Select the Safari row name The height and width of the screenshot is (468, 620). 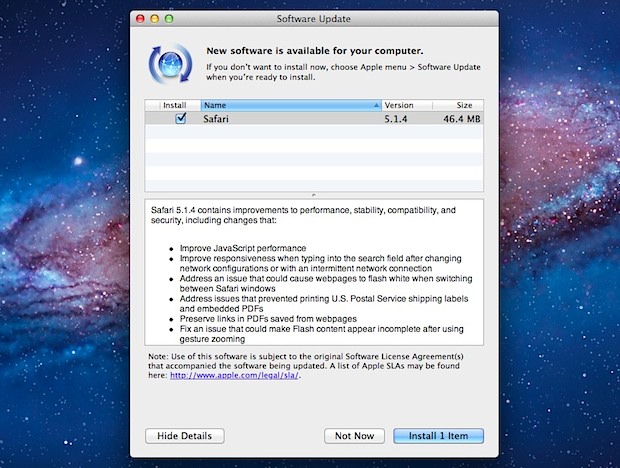coord(216,119)
